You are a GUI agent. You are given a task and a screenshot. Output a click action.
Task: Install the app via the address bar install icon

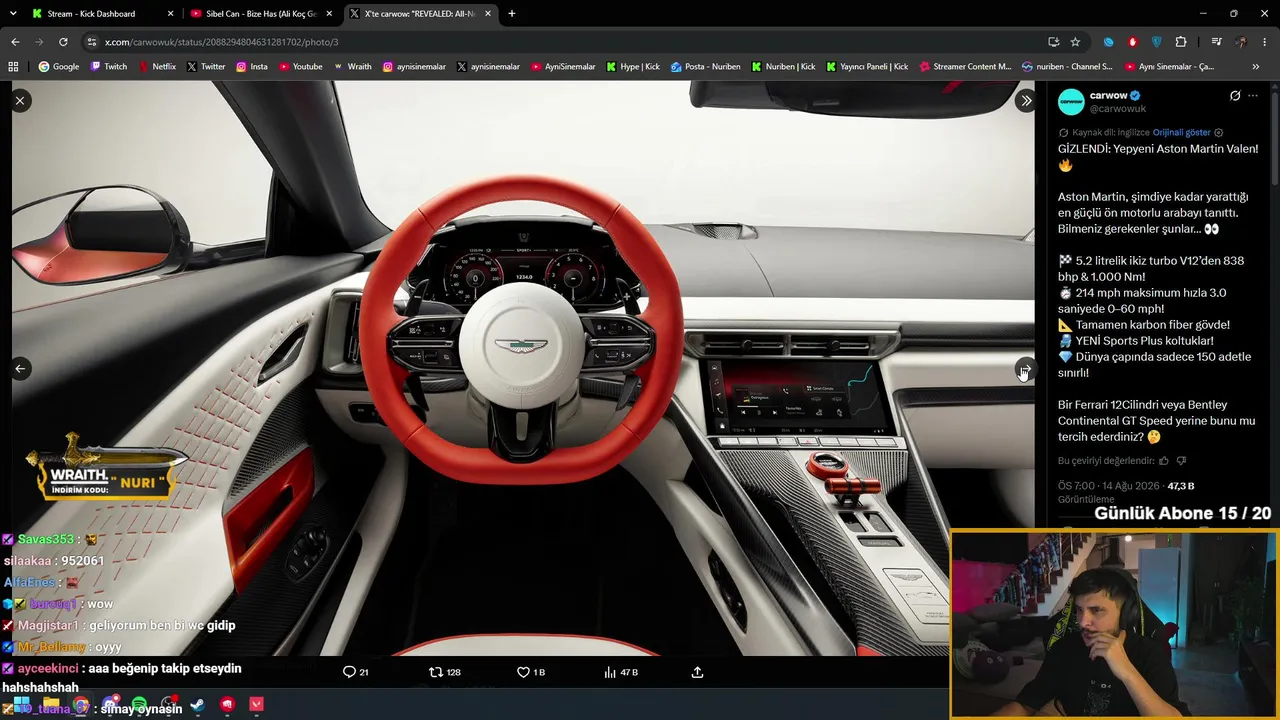click(x=1053, y=42)
